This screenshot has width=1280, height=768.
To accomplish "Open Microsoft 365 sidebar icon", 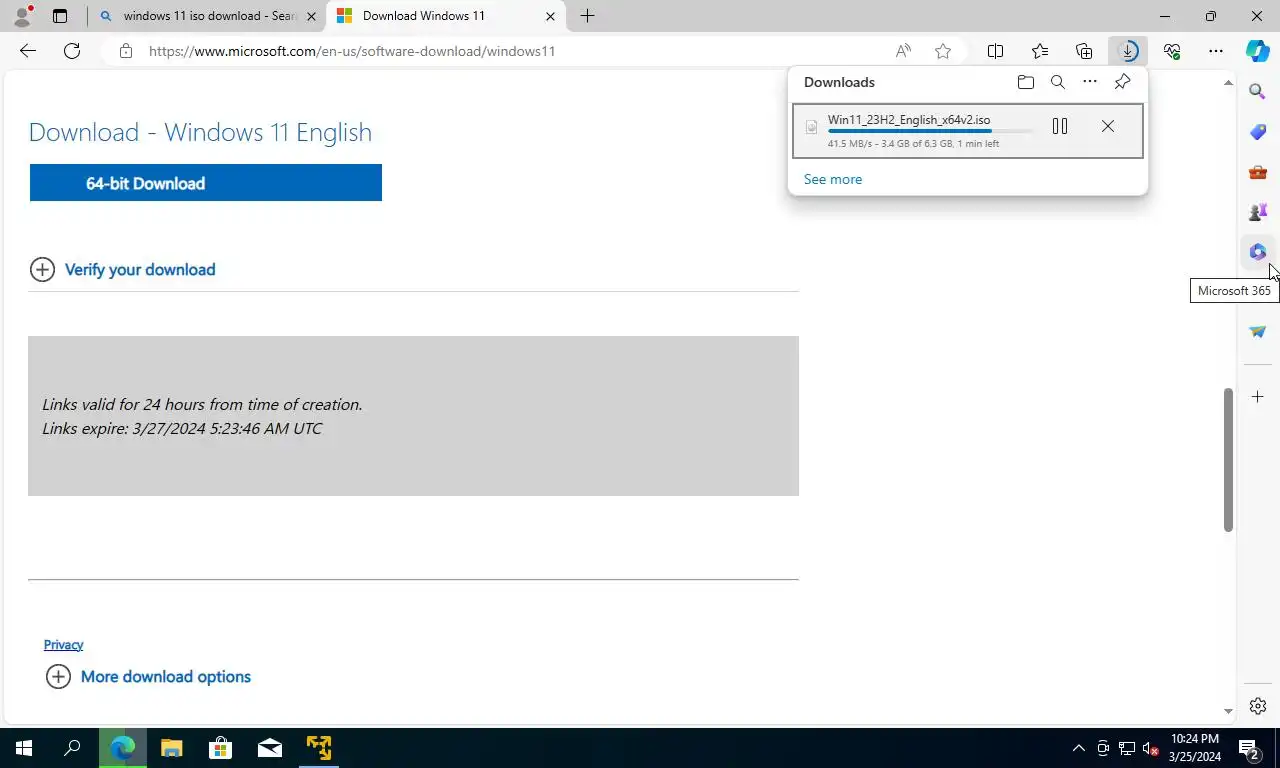I will point(1258,251).
